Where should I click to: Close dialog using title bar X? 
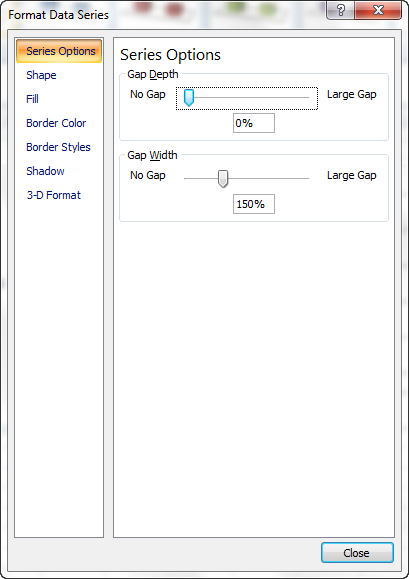(378, 10)
